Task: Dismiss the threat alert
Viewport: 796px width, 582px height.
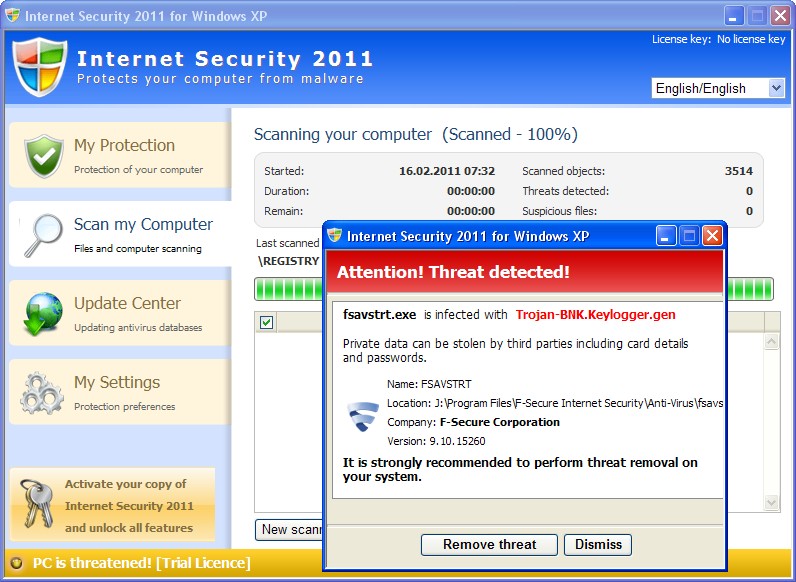Action: pos(598,544)
